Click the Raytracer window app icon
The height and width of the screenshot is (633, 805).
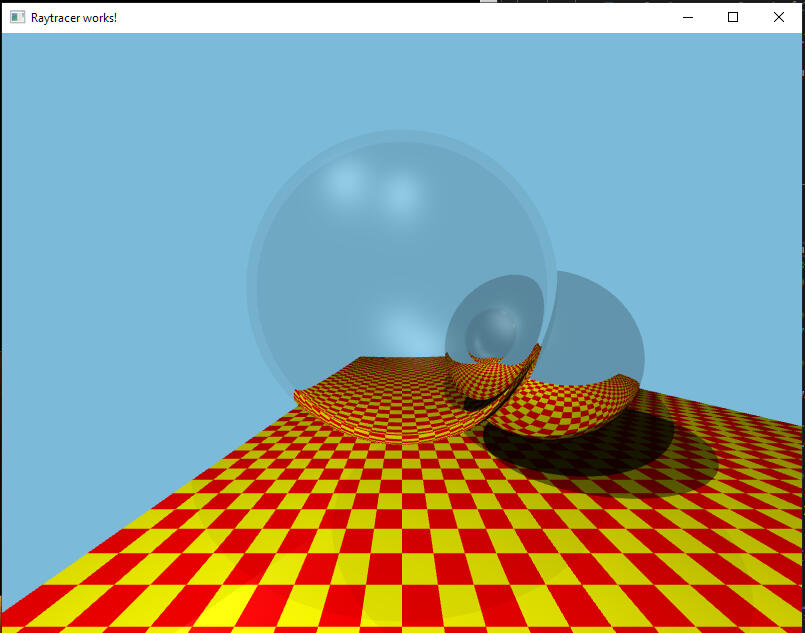click(x=17, y=17)
